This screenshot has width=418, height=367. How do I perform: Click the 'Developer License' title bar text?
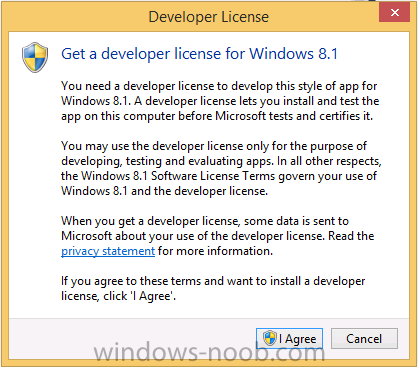pos(209,17)
